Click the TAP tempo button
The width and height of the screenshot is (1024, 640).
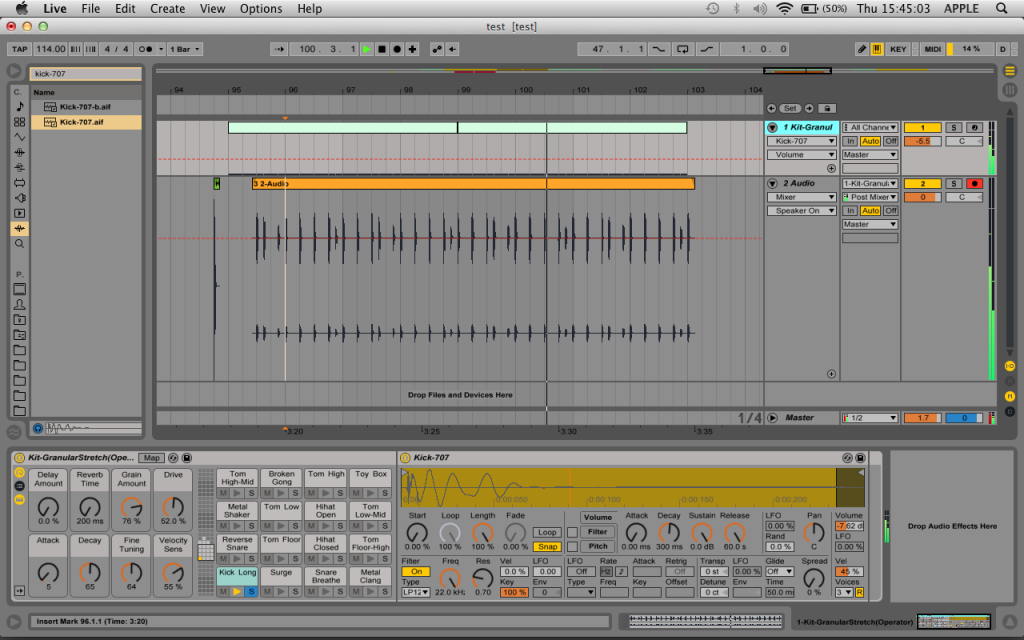(x=20, y=49)
